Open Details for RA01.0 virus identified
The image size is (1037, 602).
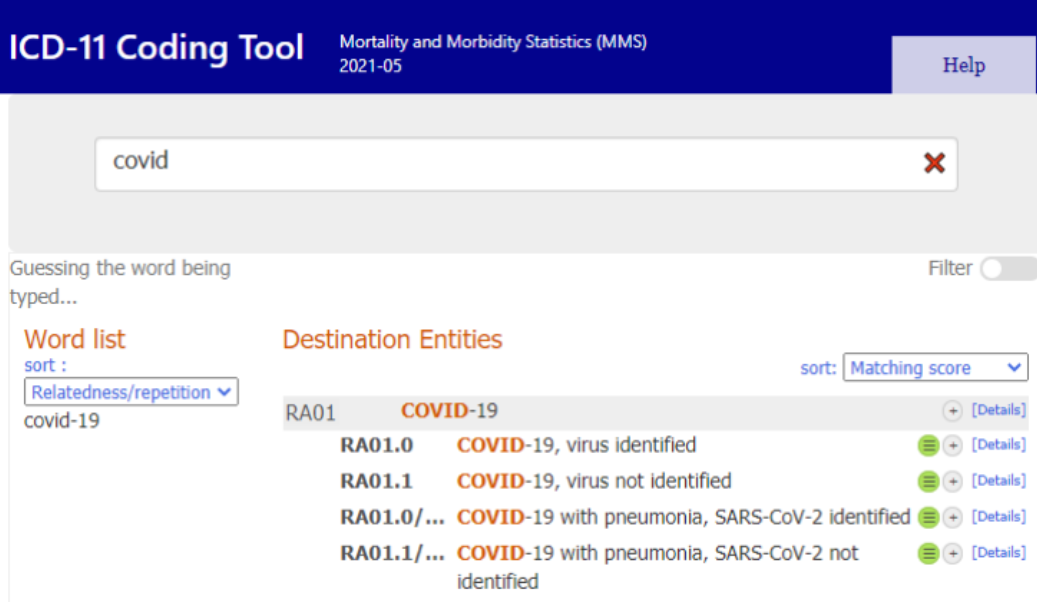(x=999, y=445)
